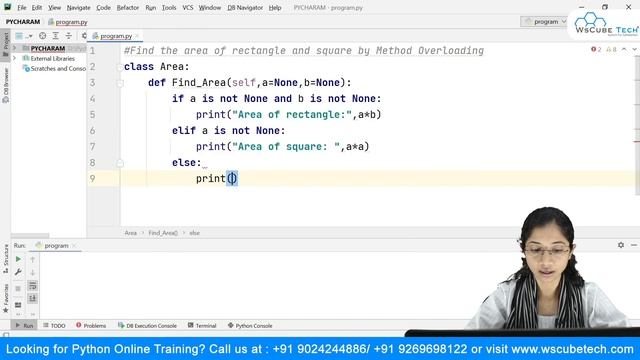
Task: Open the Problems bottom tool tab
Action: pyautogui.click(x=91, y=325)
